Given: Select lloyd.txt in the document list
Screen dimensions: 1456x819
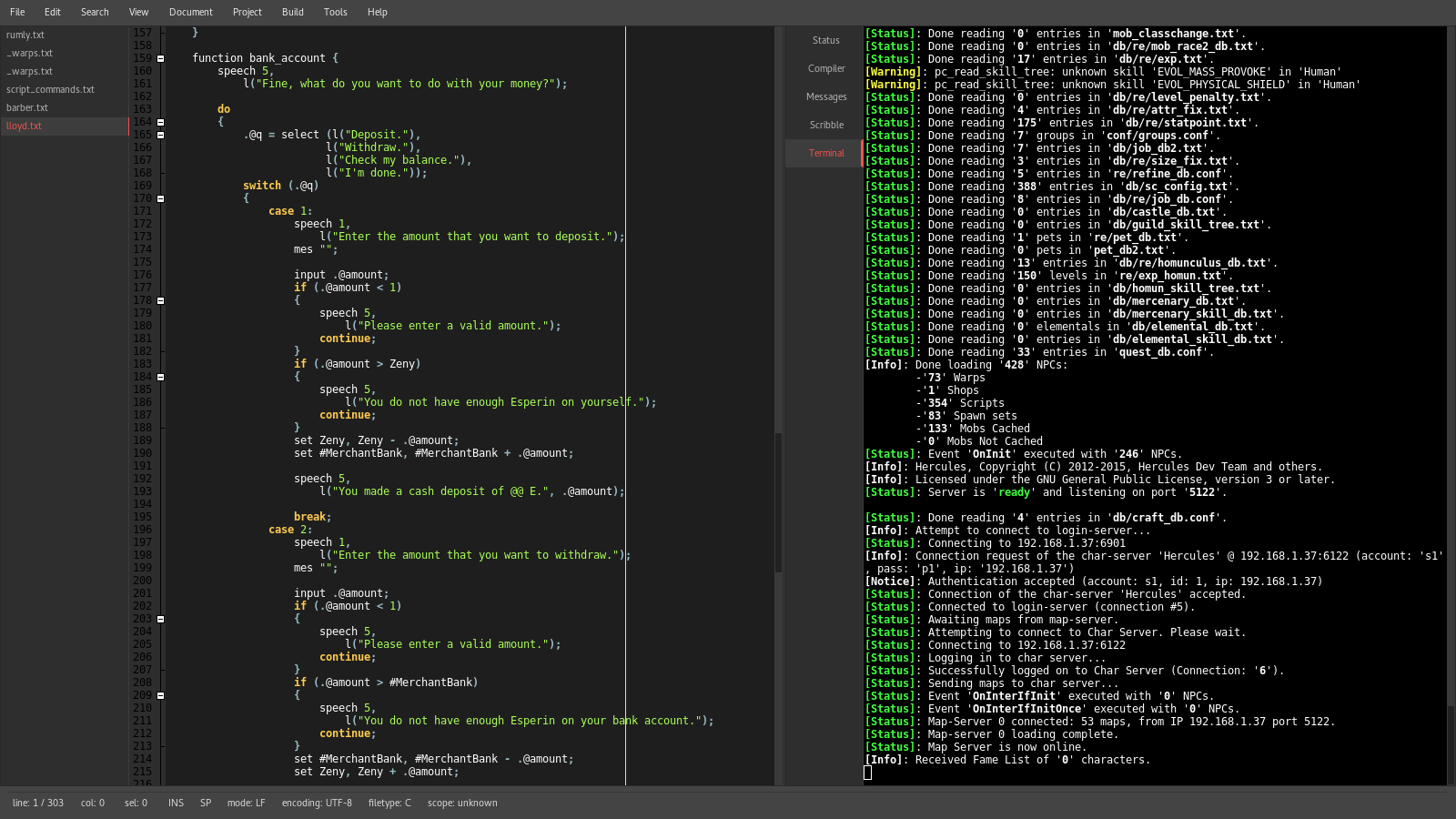Looking at the screenshot, I should (64, 126).
